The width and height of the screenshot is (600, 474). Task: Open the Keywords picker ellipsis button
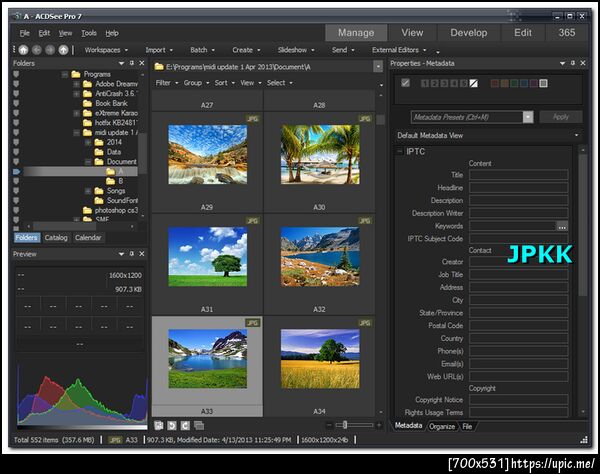click(562, 227)
